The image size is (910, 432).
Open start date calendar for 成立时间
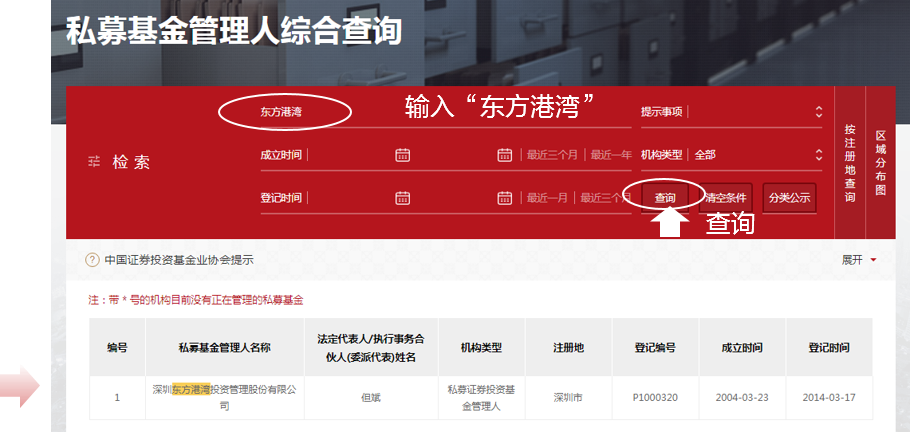pos(402,155)
